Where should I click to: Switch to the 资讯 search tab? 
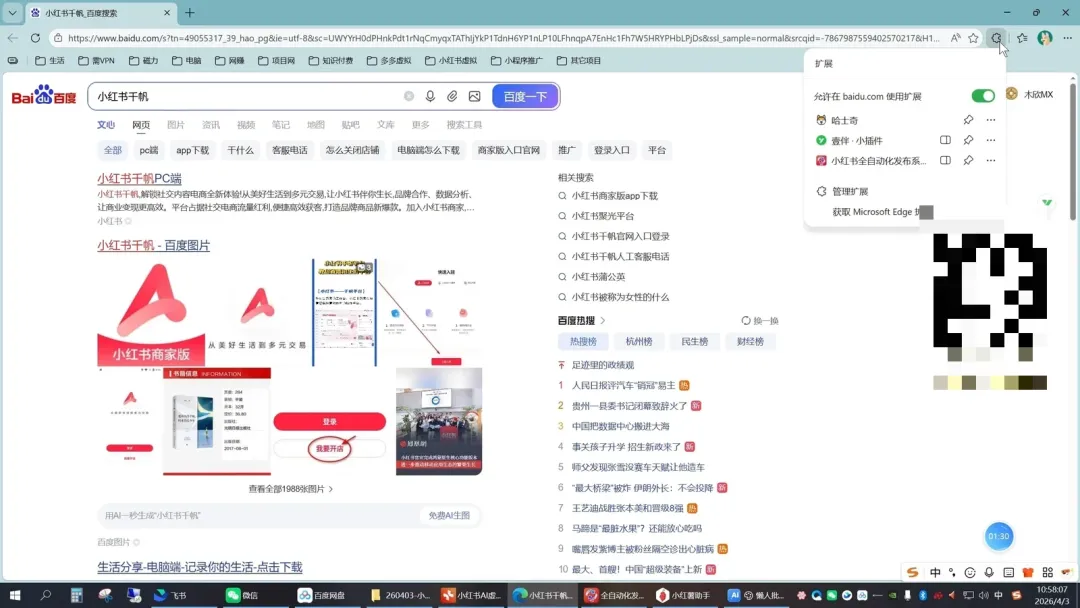click(x=211, y=125)
